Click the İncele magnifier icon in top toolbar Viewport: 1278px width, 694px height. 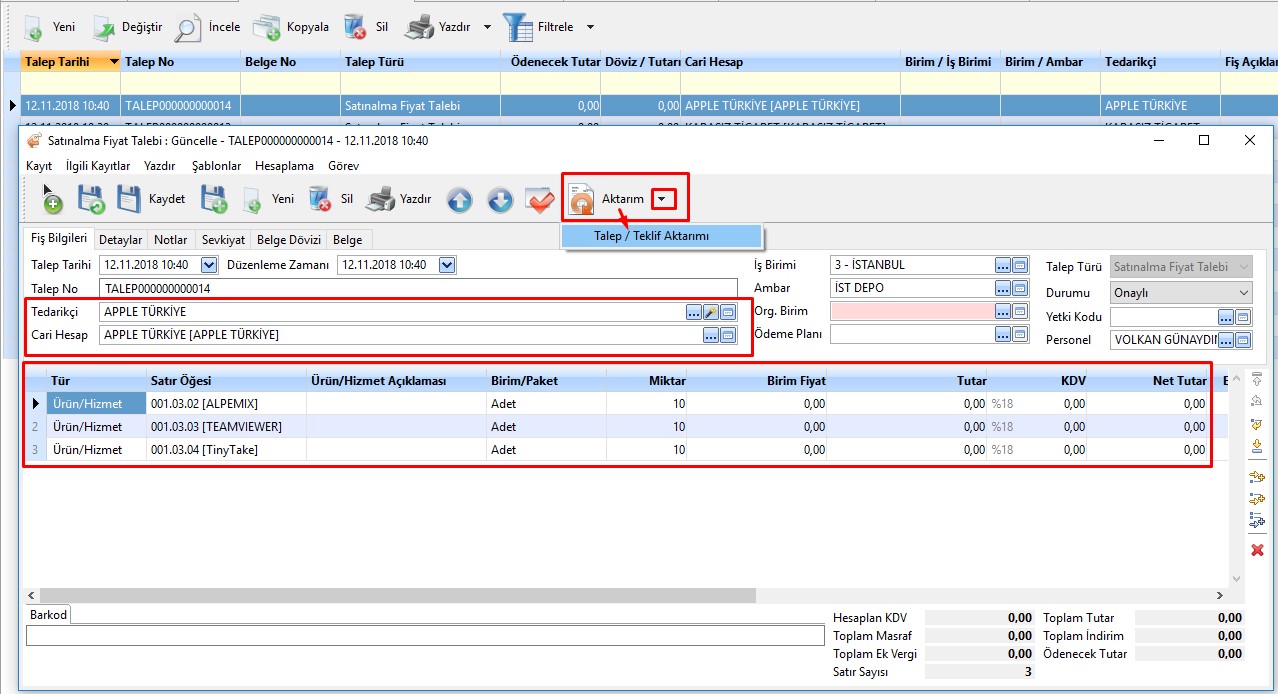[x=186, y=27]
